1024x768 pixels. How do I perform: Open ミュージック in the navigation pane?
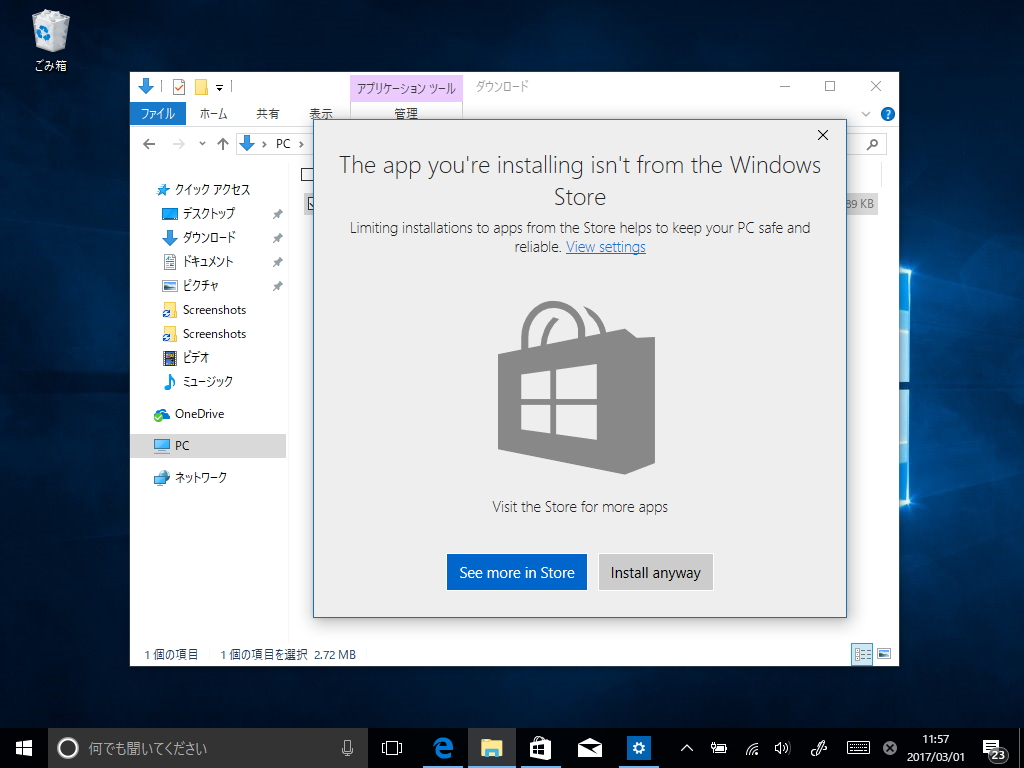coord(207,381)
